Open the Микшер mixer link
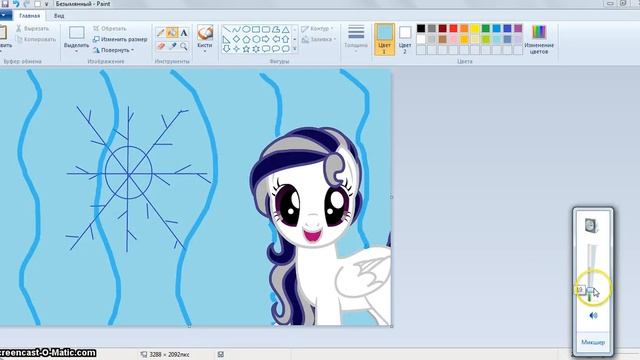This screenshot has height=360, width=640. tap(593, 342)
